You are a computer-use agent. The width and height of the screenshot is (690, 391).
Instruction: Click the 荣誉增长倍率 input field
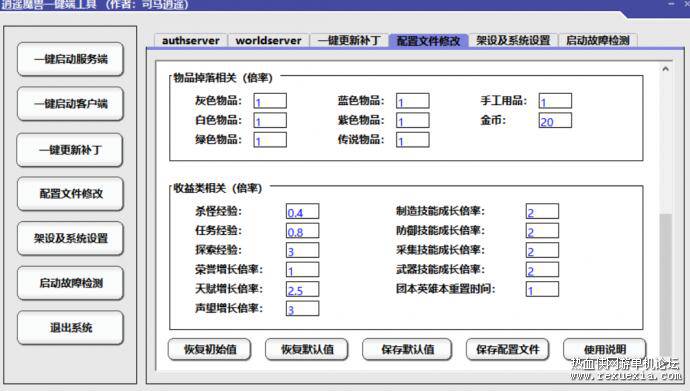point(303,270)
